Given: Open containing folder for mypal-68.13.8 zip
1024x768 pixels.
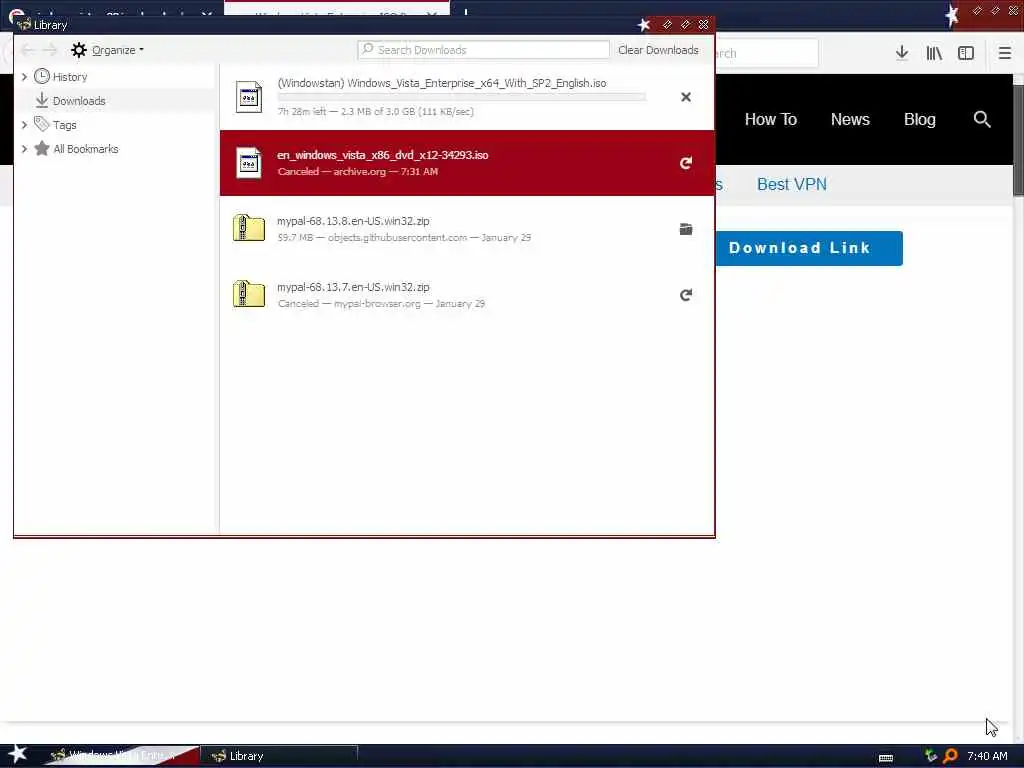Looking at the screenshot, I should 686,229.
